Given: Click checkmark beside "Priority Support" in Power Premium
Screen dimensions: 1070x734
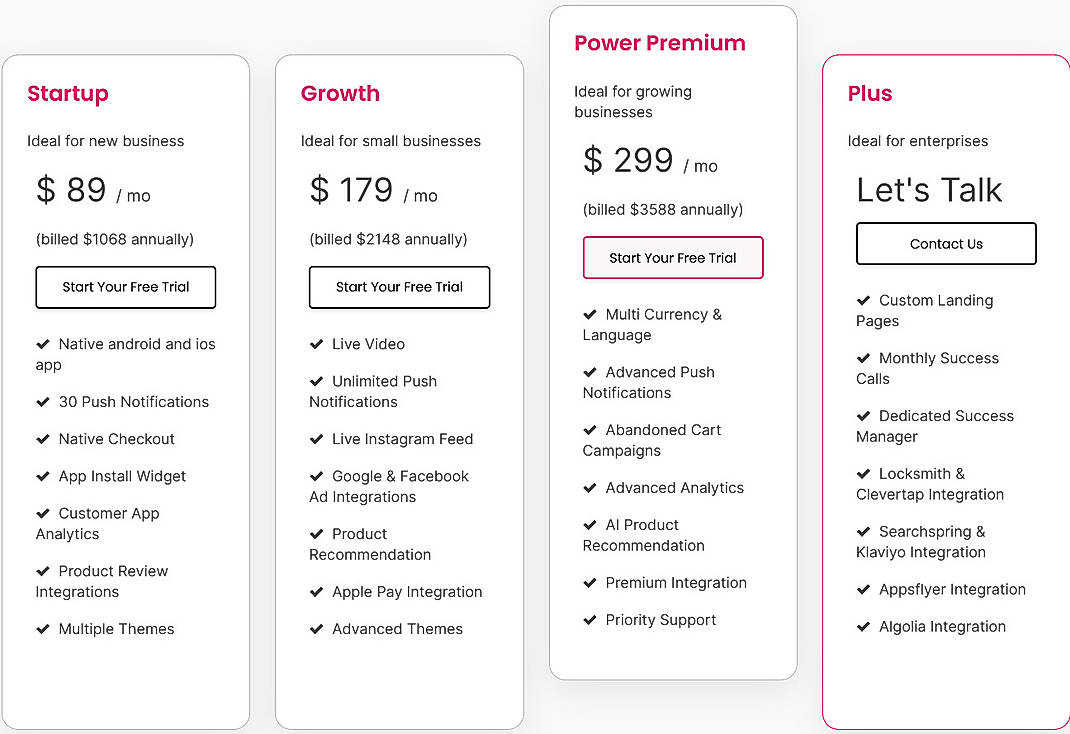Looking at the screenshot, I should [589, 619].
